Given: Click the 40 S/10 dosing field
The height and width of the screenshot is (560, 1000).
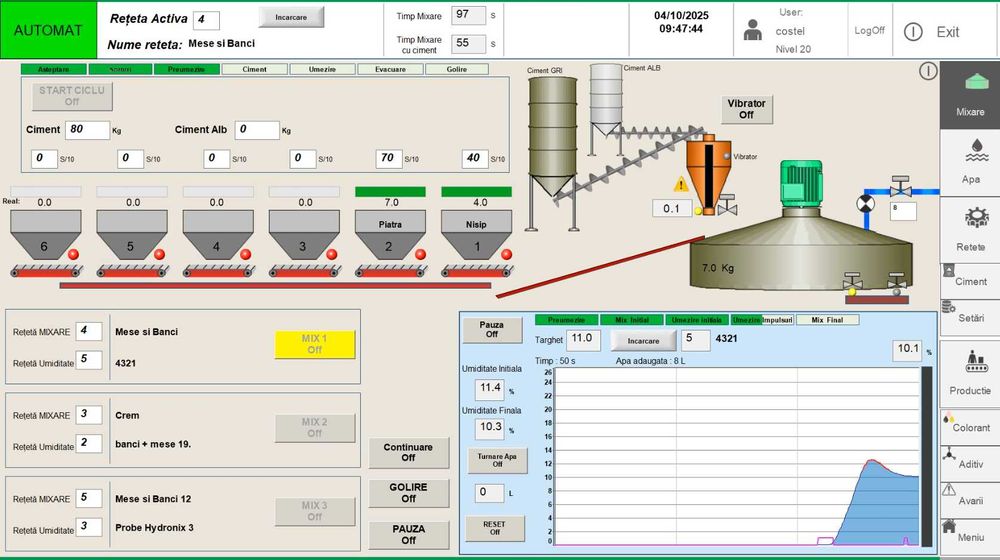Looking at the screenshot, I should 475,158.
